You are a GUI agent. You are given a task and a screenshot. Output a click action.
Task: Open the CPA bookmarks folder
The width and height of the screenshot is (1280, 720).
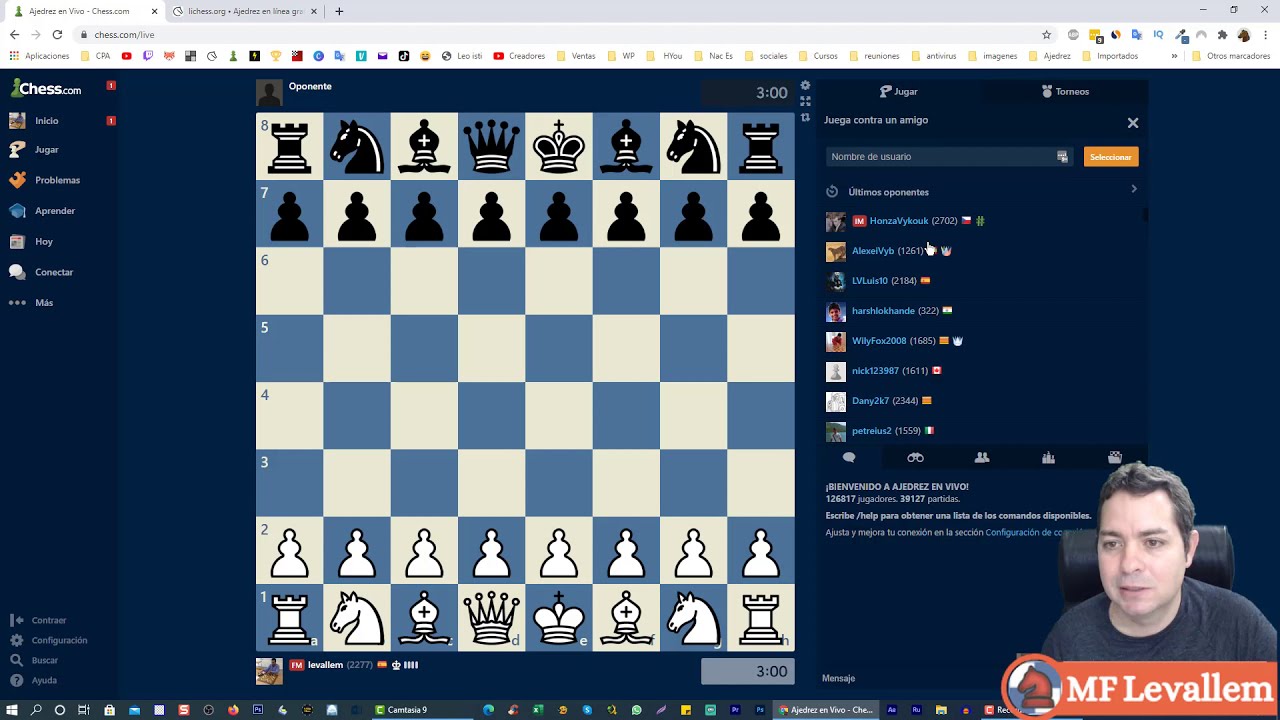[95, 56]
